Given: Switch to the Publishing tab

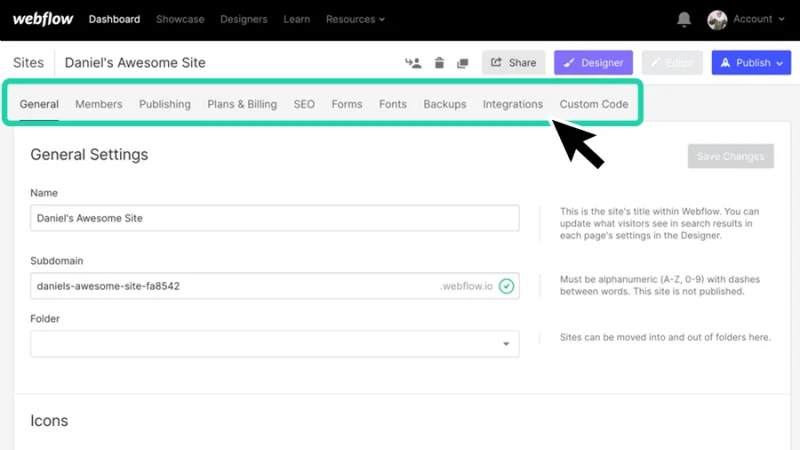Looking at the screenshot, I should coord(165,104).
